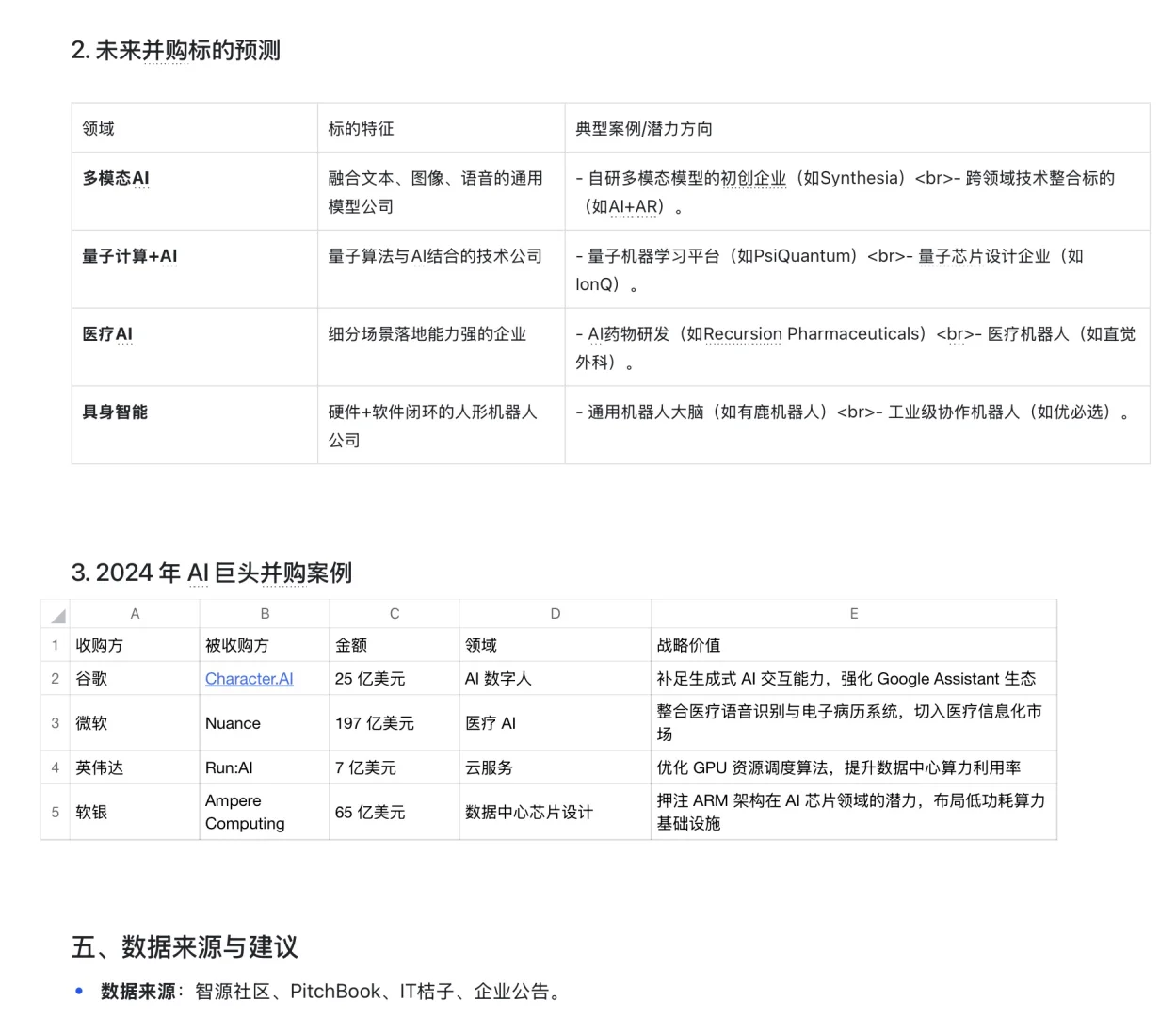
Task: Select row 3 header of spreadsheet
Action: coord(56,722)
